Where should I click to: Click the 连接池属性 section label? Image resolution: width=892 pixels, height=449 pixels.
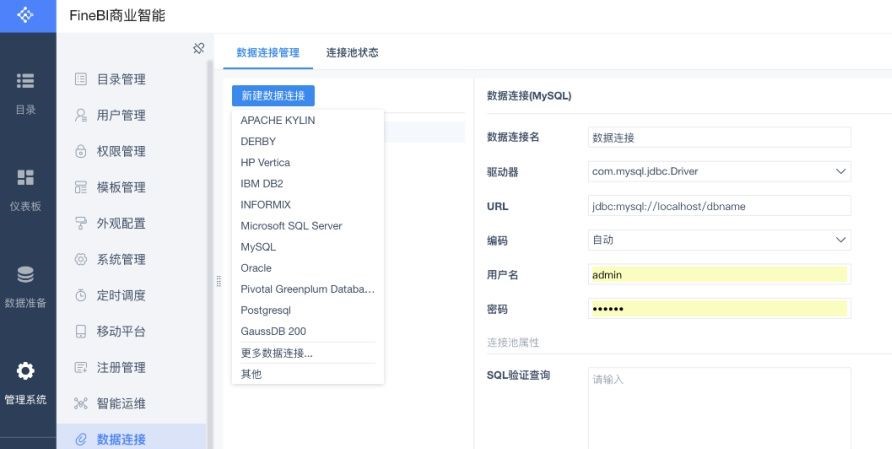tap(513, 343)
